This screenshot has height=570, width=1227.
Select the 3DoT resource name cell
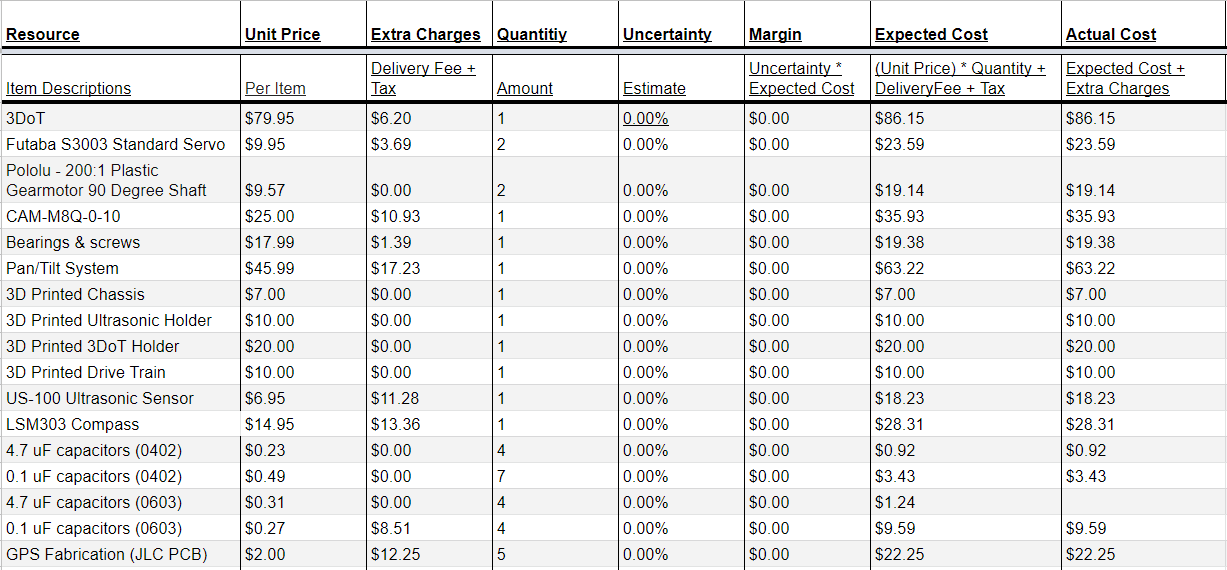click(x=121, y=118)
